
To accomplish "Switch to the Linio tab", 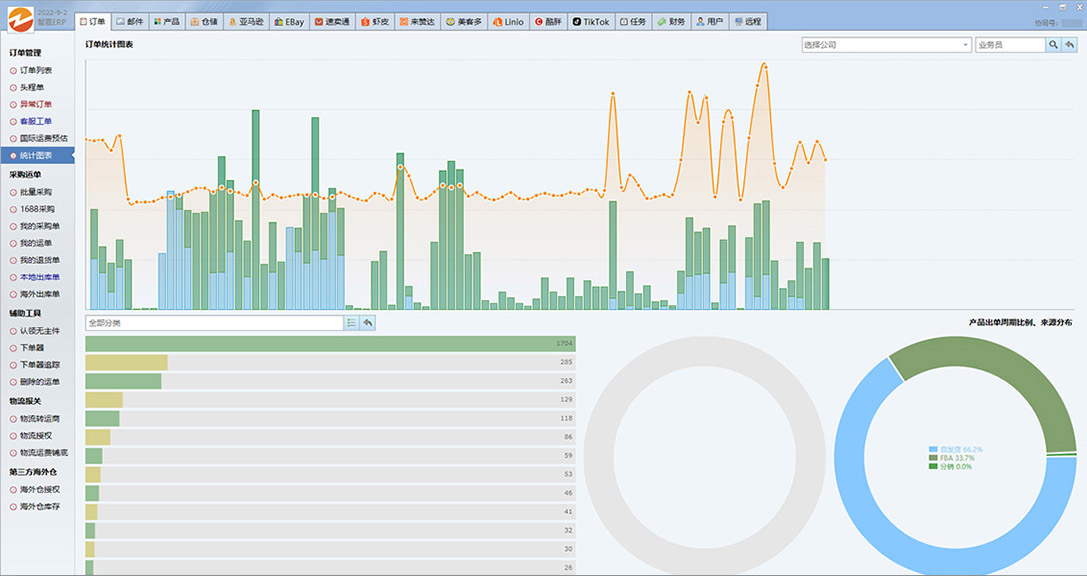I will (508, 22).
